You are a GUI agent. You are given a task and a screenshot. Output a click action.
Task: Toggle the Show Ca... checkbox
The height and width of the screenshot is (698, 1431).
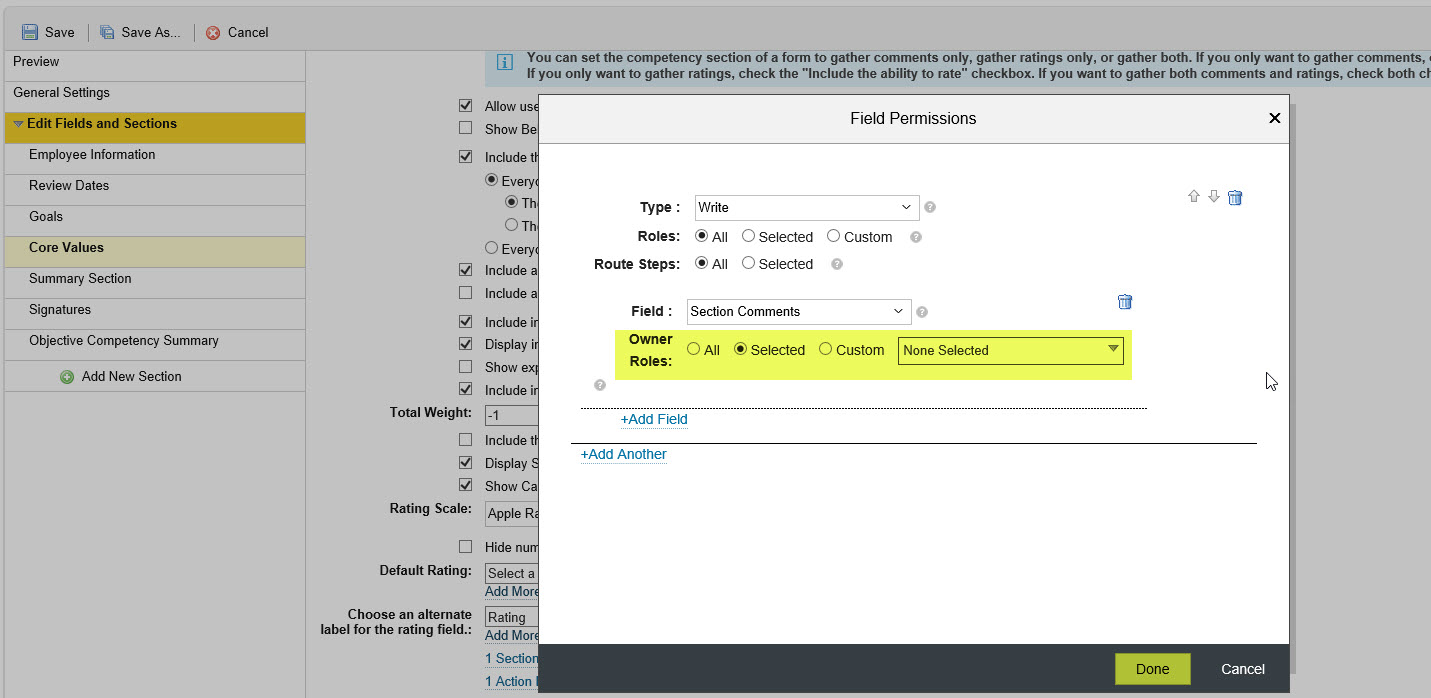(x=465, y=485)
